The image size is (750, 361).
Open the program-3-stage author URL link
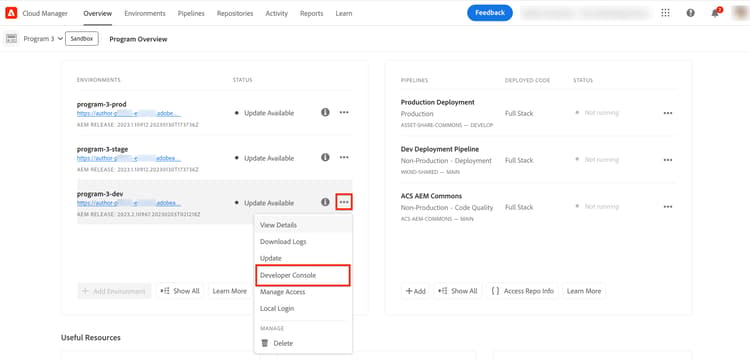(129, 158)
